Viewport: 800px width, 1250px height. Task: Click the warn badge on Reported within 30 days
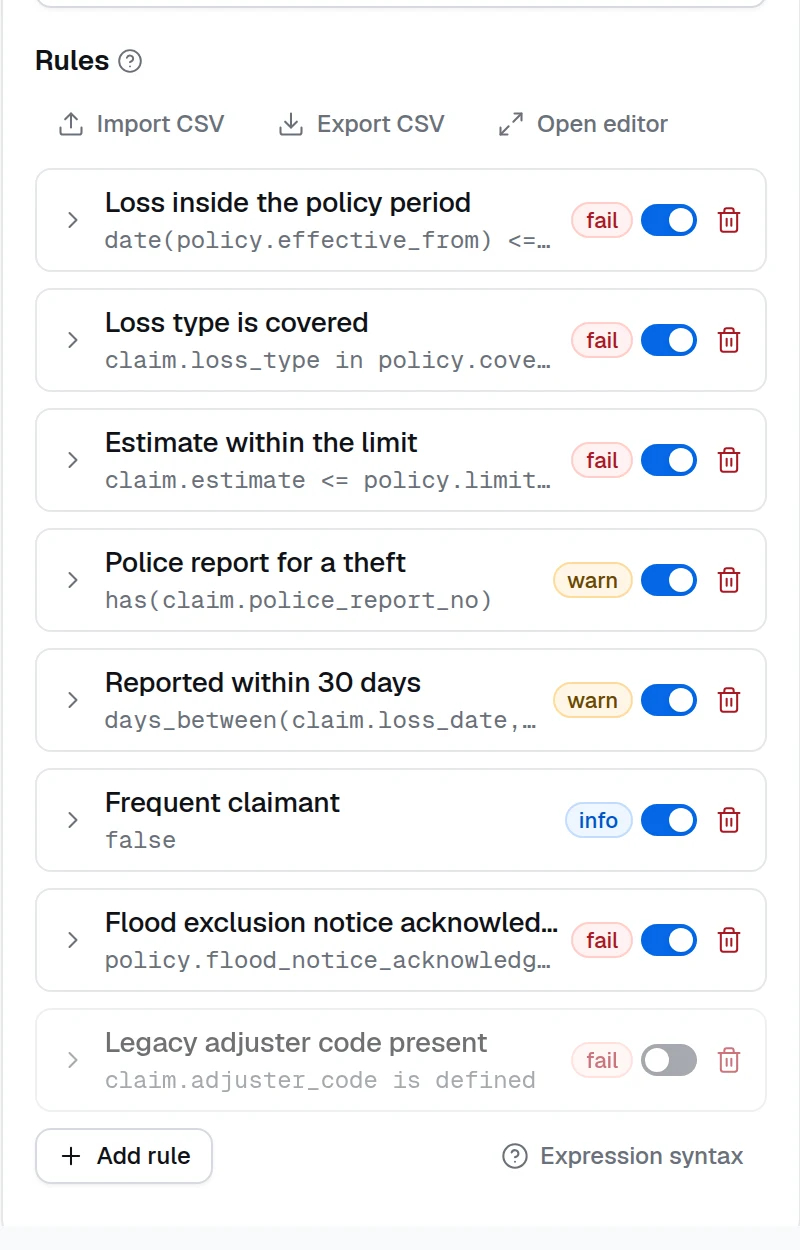(592, 700)
